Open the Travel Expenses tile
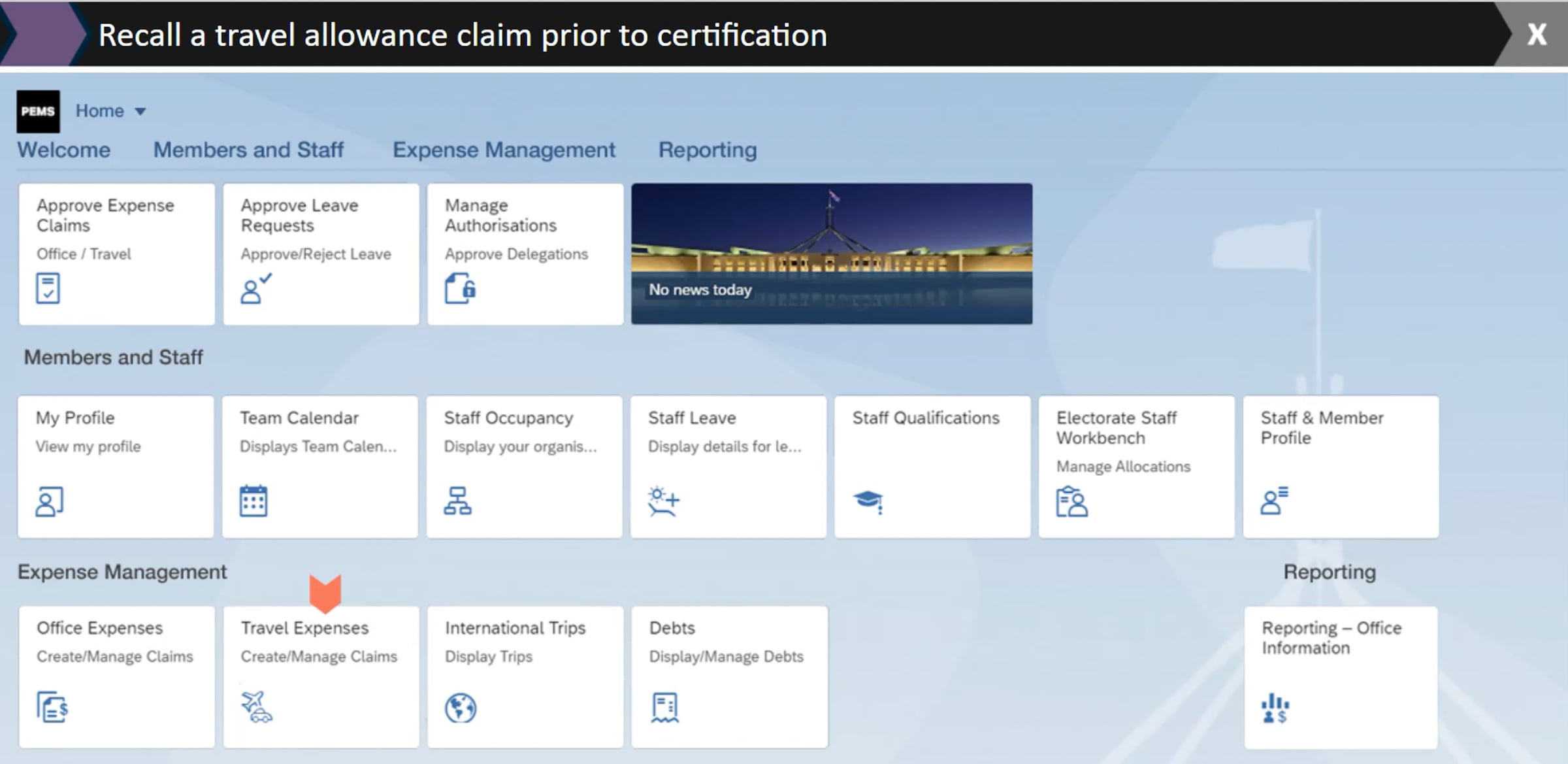The width and height of the screenshot is (1568, 764). (x=321, y=676)
